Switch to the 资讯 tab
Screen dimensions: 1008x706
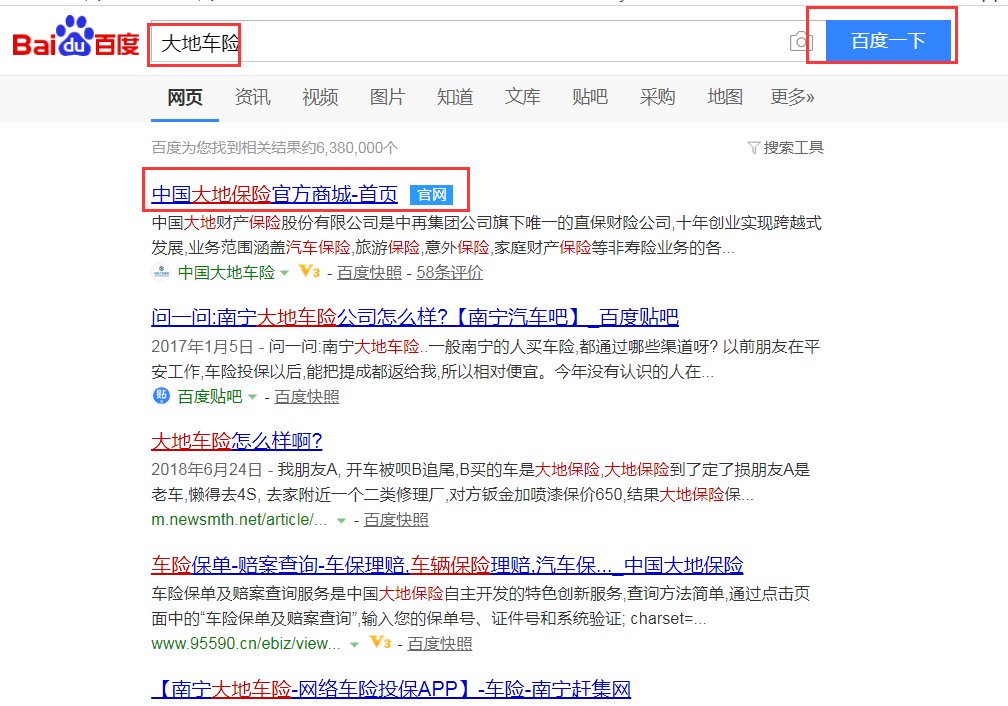[252, 97]
